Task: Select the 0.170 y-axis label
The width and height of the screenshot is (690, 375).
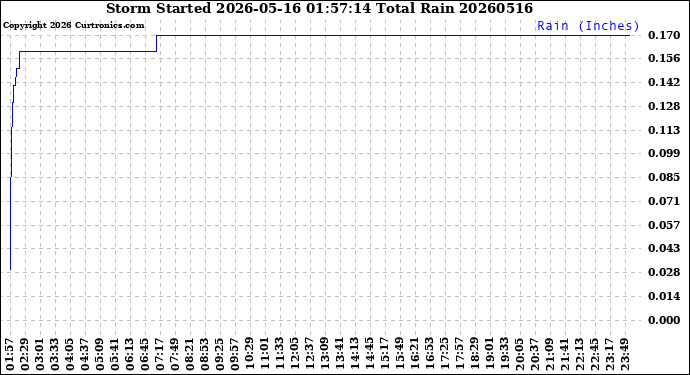Action: [x=664, y=35]
